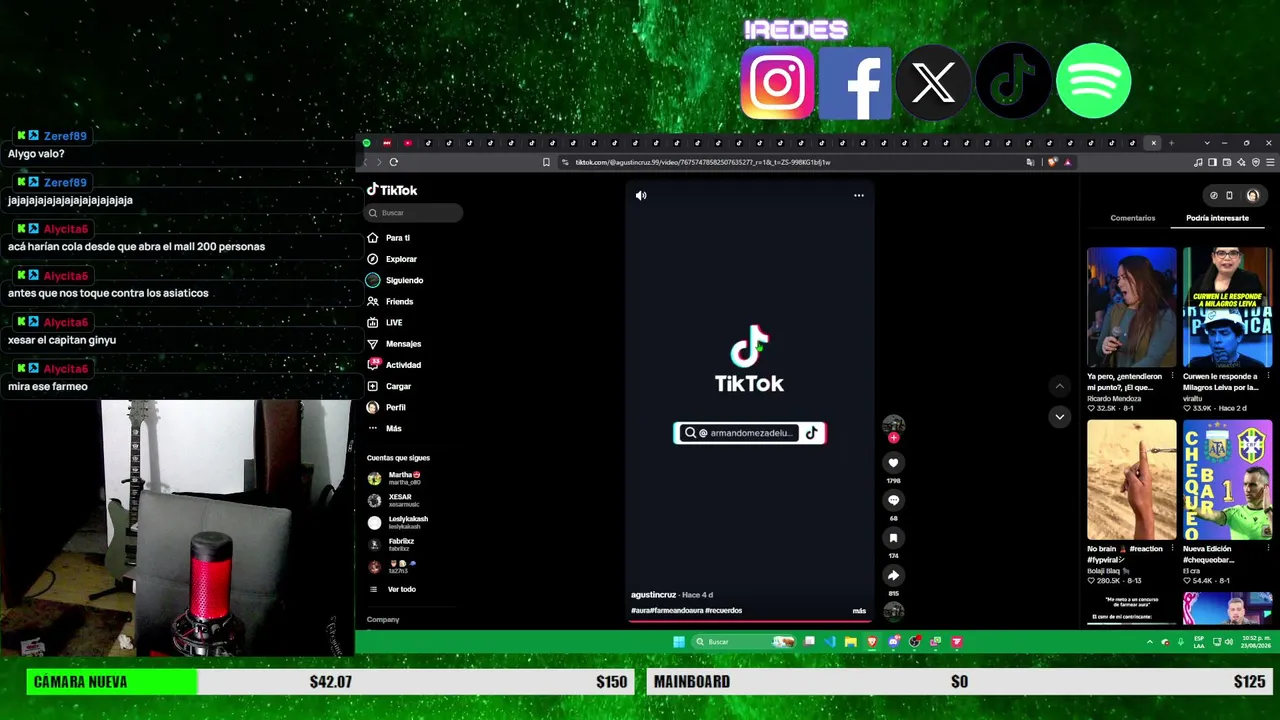1280x720 pixels.
Task: Go to "Para ti" feed
Action: coord(389,238)
